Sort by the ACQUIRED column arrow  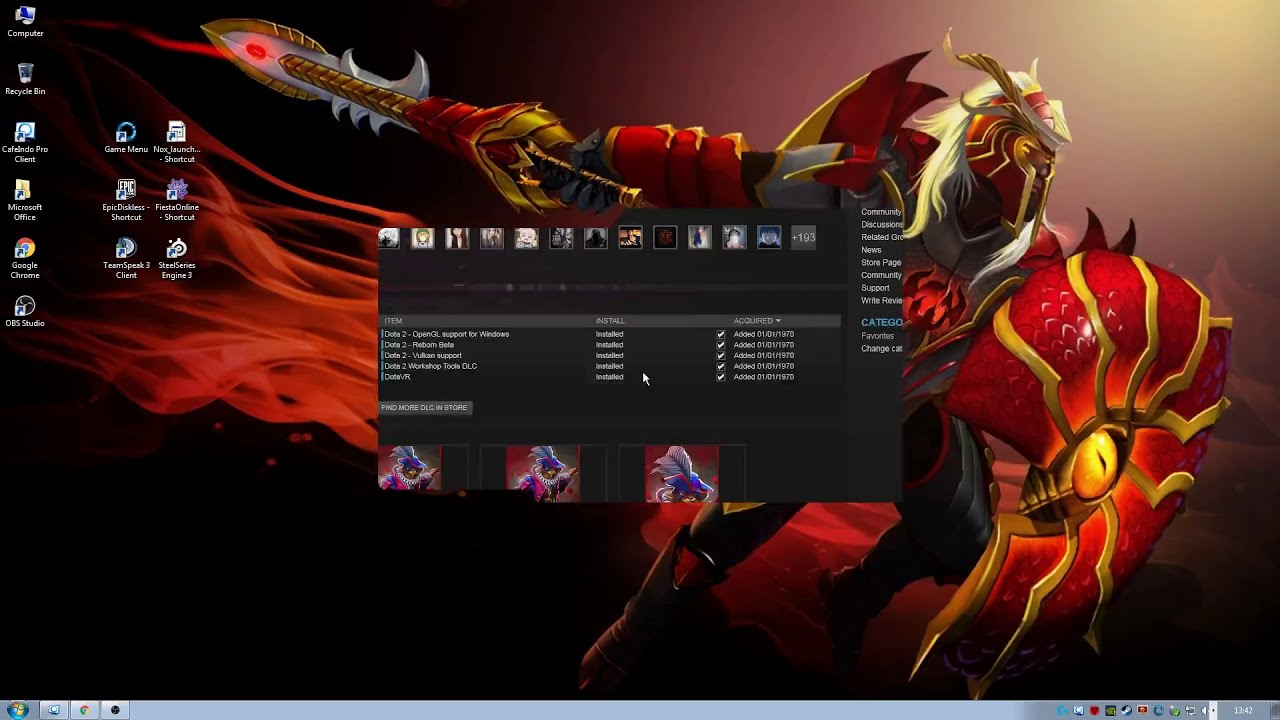tap(778, 321)
